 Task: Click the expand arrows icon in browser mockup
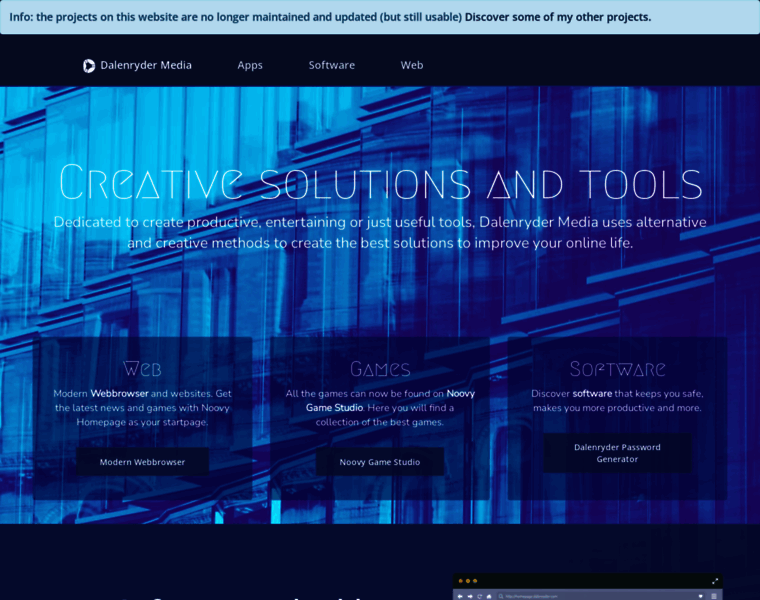[714, 581]
